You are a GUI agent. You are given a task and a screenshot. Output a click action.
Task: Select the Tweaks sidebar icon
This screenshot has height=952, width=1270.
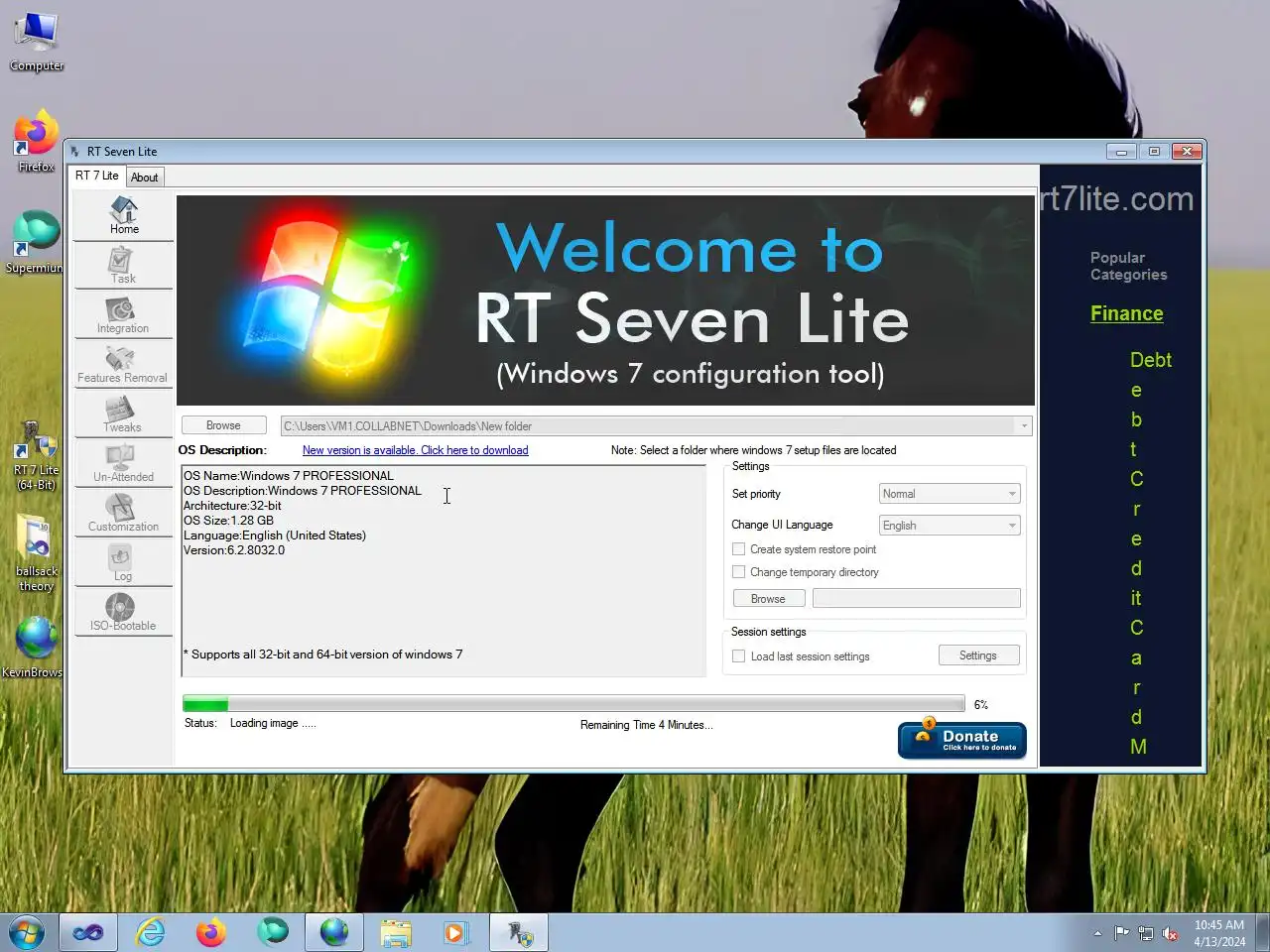click(124, 415)
